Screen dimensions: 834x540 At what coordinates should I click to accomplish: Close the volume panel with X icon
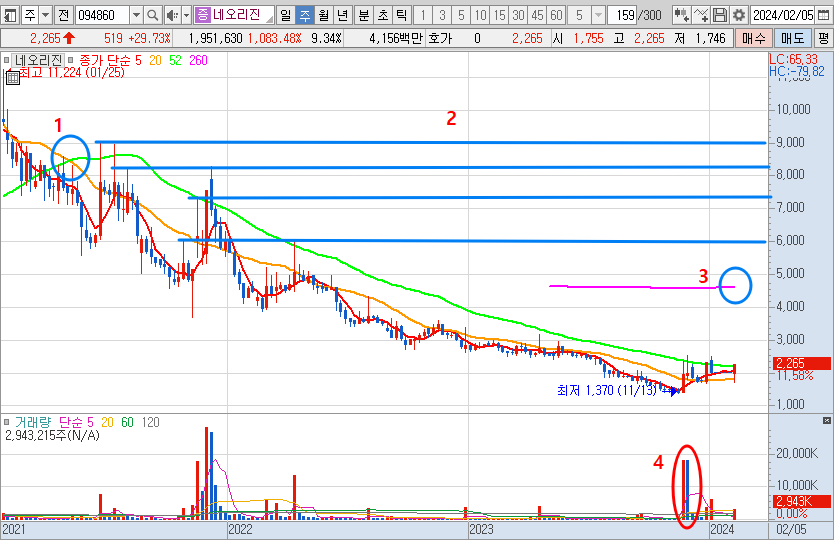[827, 420]
